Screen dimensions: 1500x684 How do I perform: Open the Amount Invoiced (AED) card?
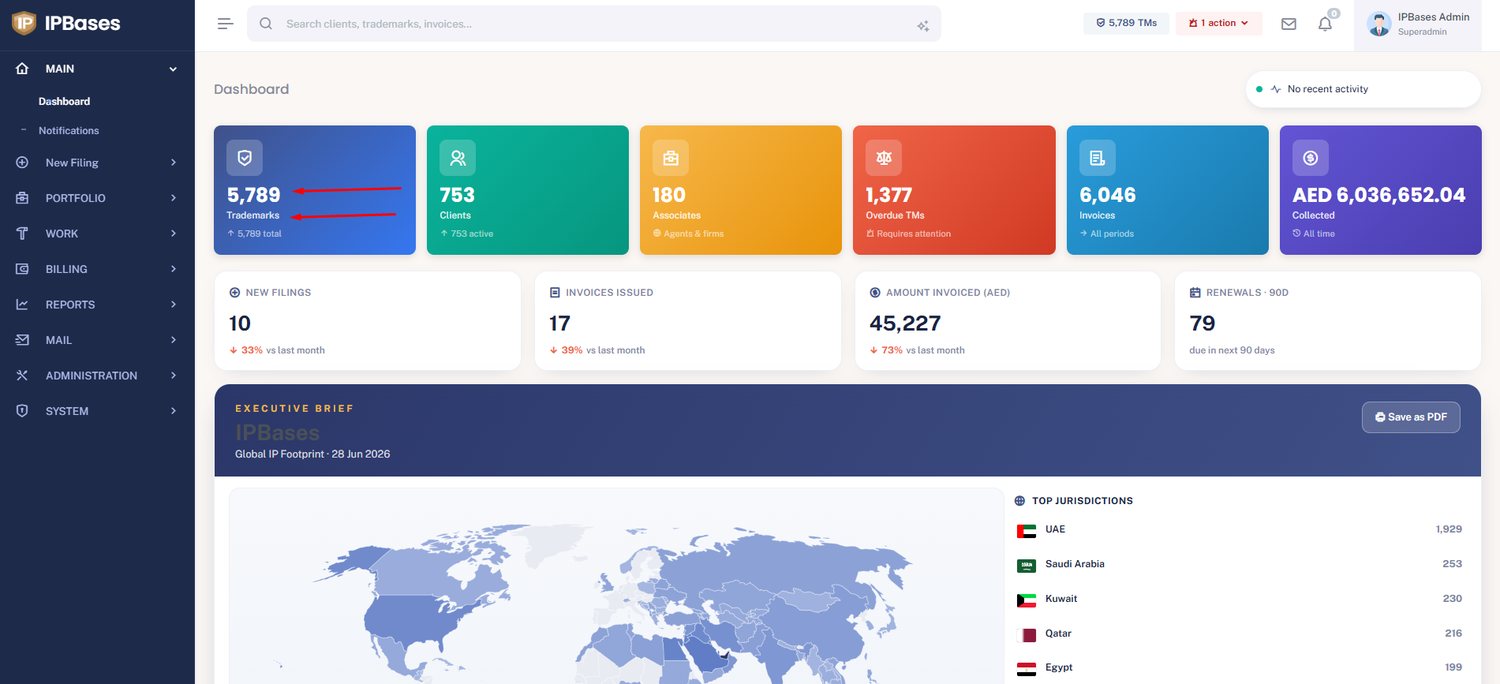(x=1008, y=321)
